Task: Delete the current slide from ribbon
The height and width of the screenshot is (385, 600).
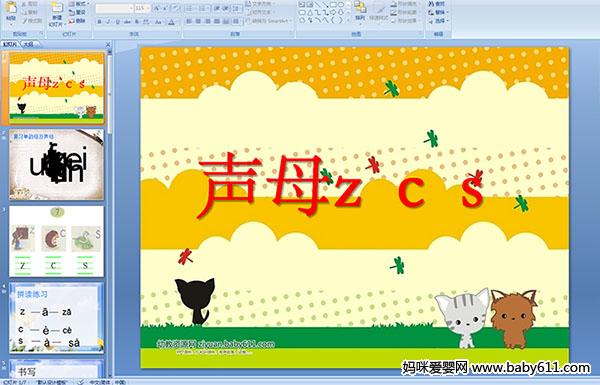Action: 77,21
